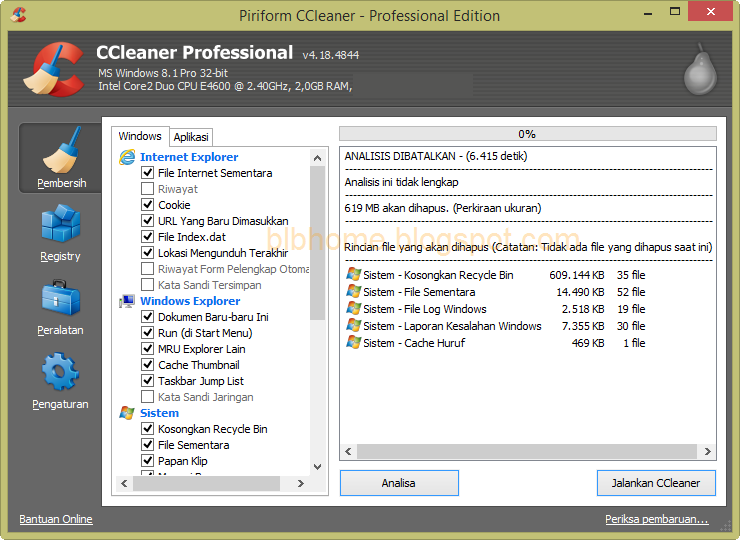The height and width of the screenshot is (540, 740).
Task: Uncheck Cache Thumbnail option
Action: (148, 365)
